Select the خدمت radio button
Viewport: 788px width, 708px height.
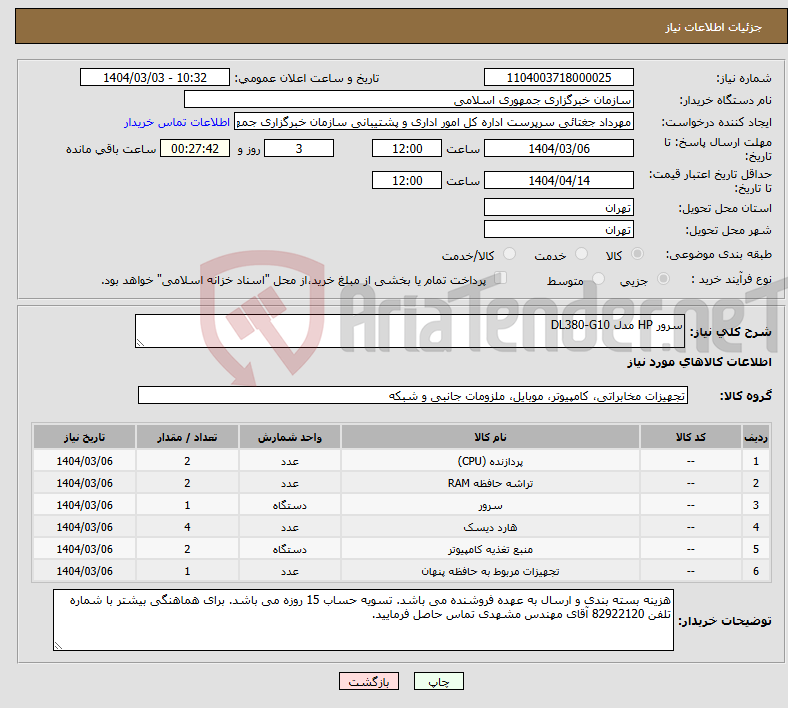click(581, 254)
